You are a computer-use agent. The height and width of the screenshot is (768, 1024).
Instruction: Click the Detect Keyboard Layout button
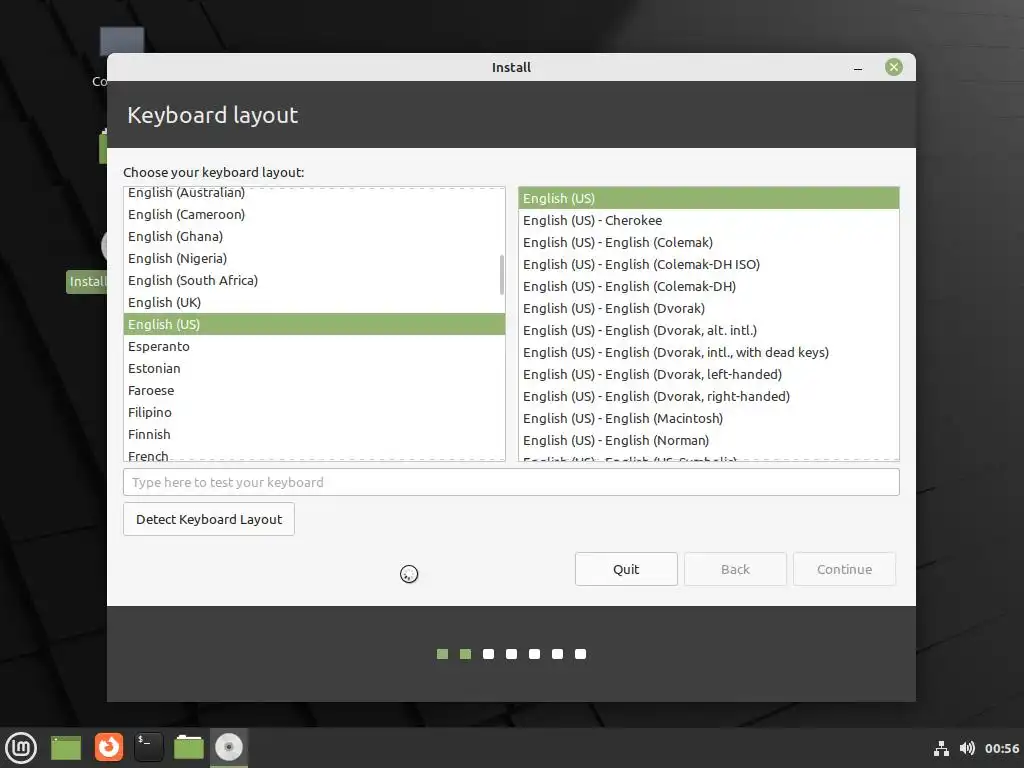point(209,519)
